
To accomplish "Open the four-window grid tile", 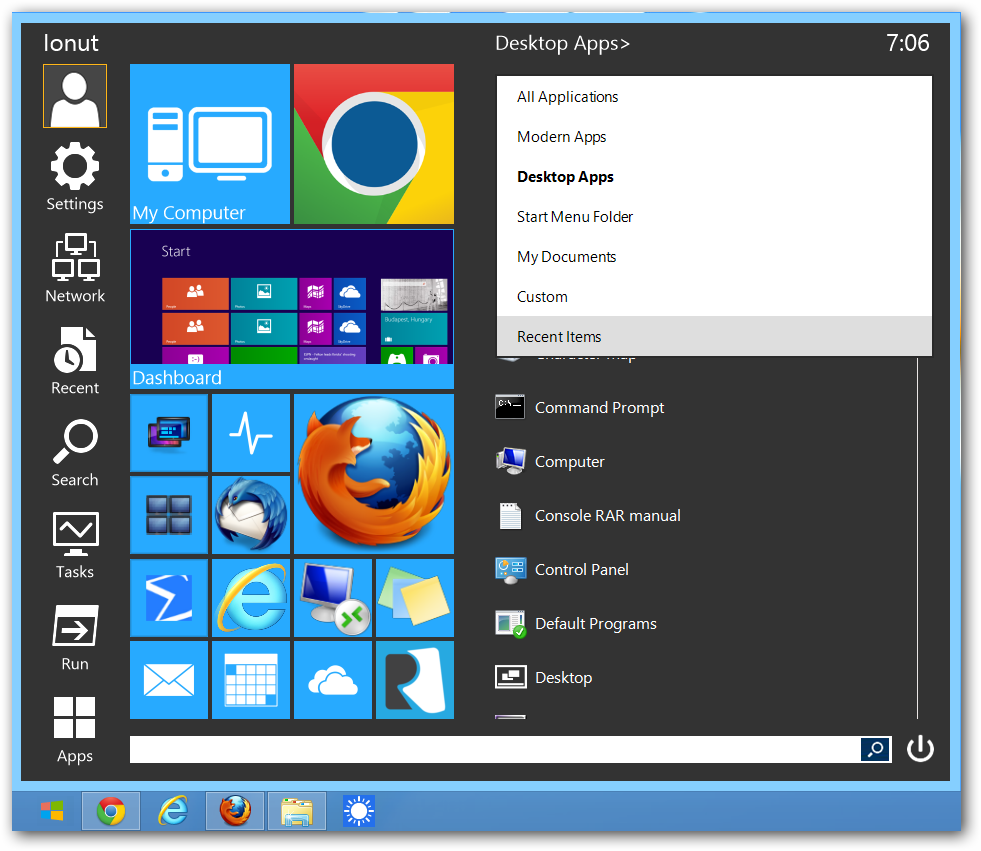I will pyautogui.click(x=169, y=515).
